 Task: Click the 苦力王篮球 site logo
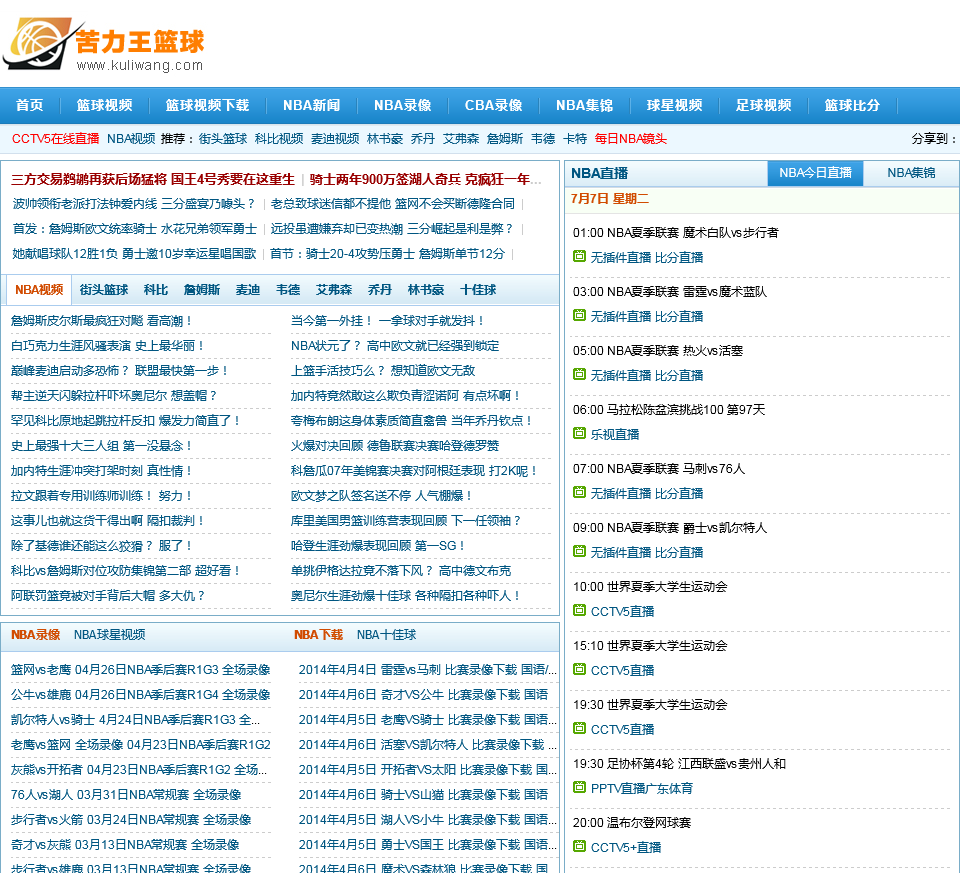(103, 44)
